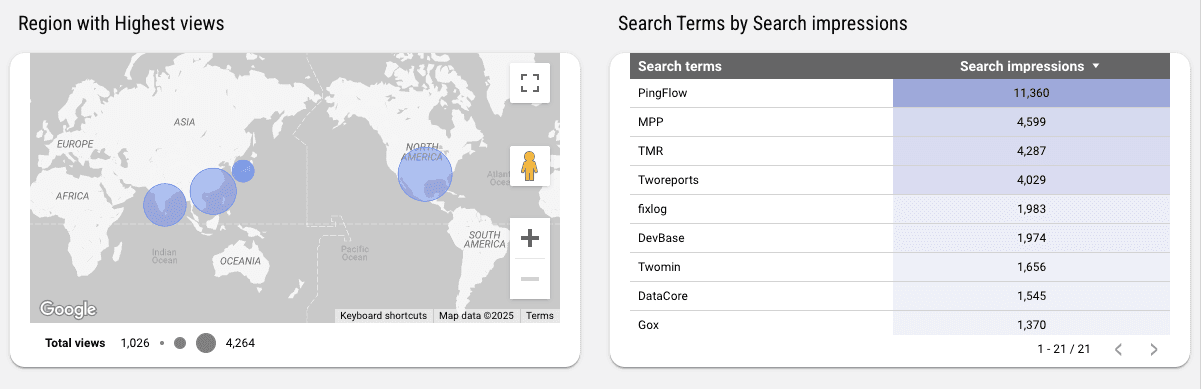Click the 1,545 impressions cell
Image resolution: width=1201 pixels, height=389 pixels.
pos(1031,296)
